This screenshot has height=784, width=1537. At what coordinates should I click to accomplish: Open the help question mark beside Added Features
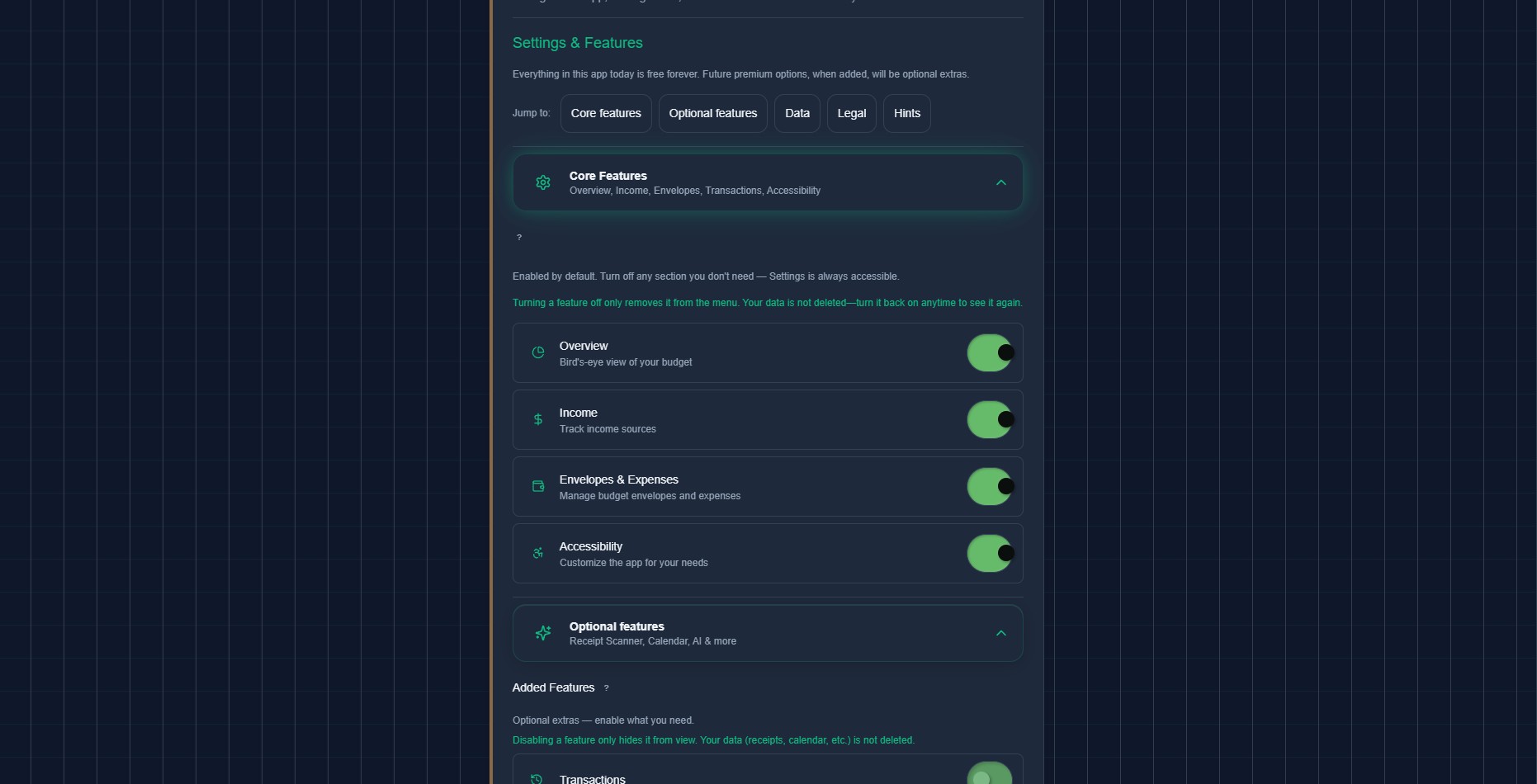[x=606, y=688]
